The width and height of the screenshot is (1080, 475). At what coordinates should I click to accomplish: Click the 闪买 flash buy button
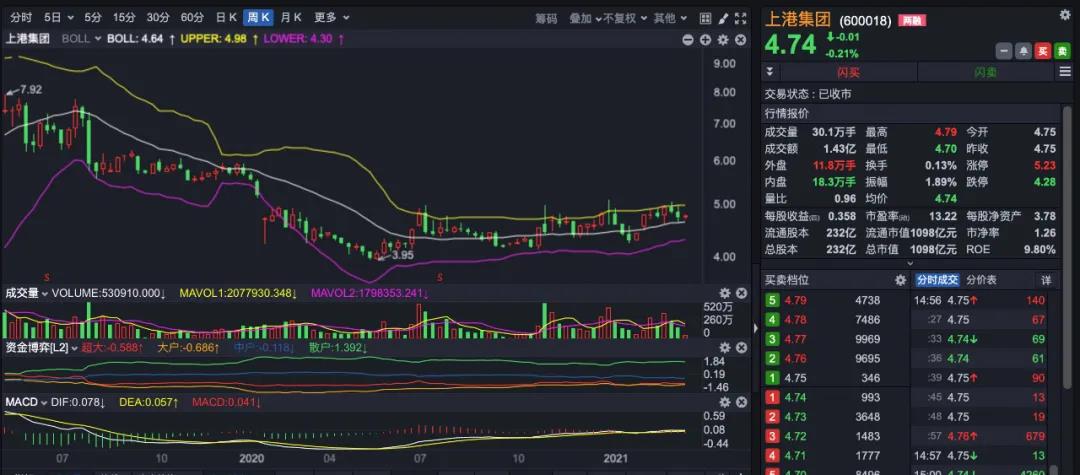pyautogui.click(x=848, y=72)
